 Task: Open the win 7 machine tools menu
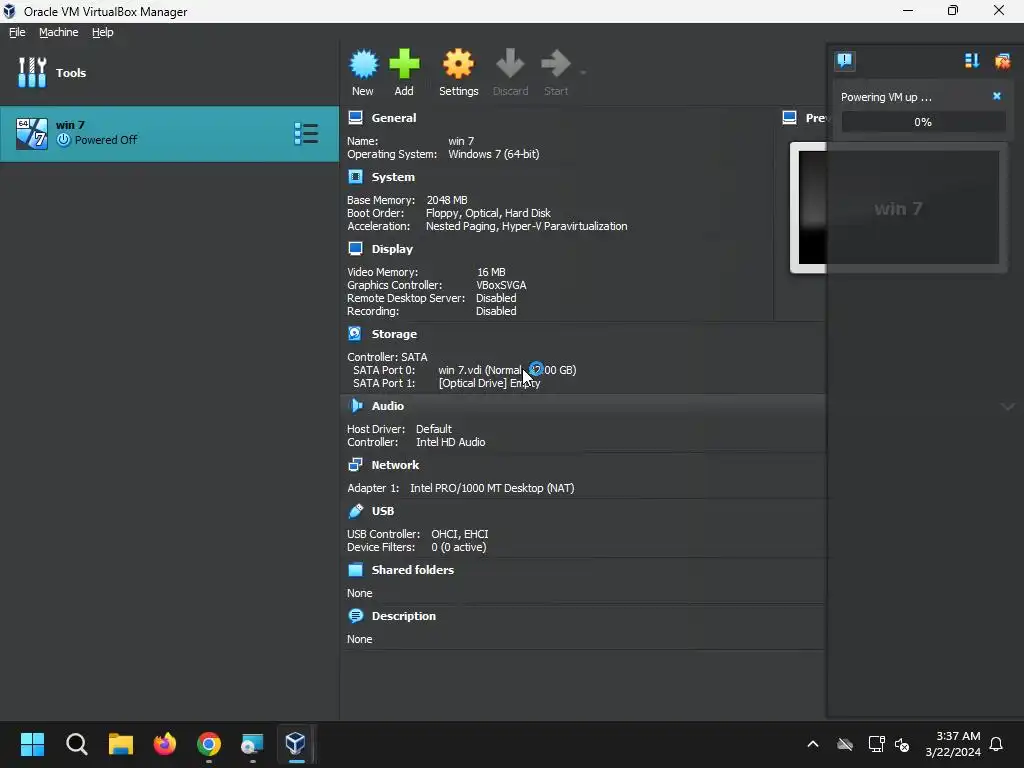point(306,133)
